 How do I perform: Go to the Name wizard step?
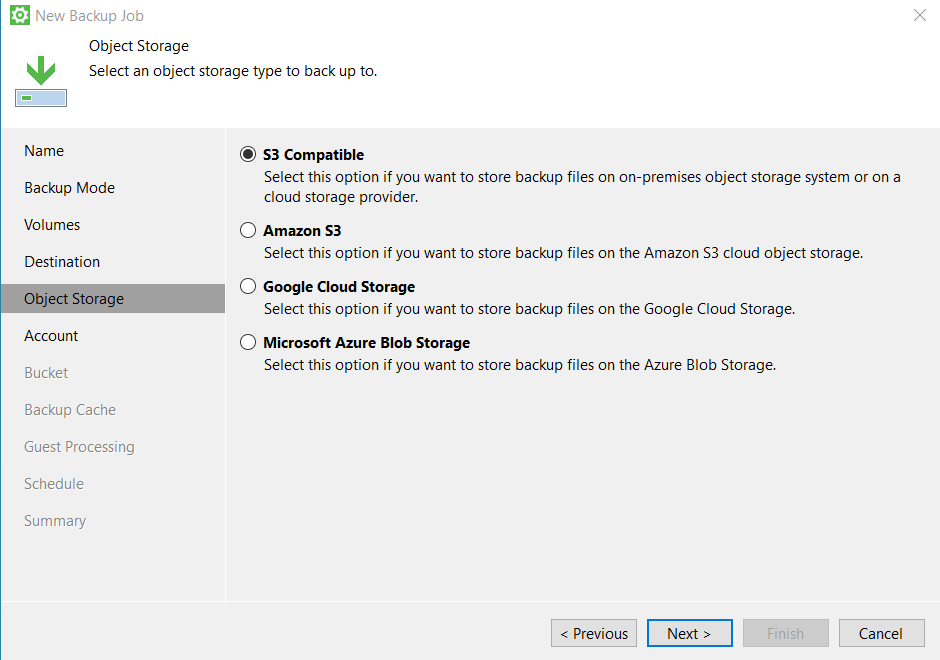click(44, 151)
